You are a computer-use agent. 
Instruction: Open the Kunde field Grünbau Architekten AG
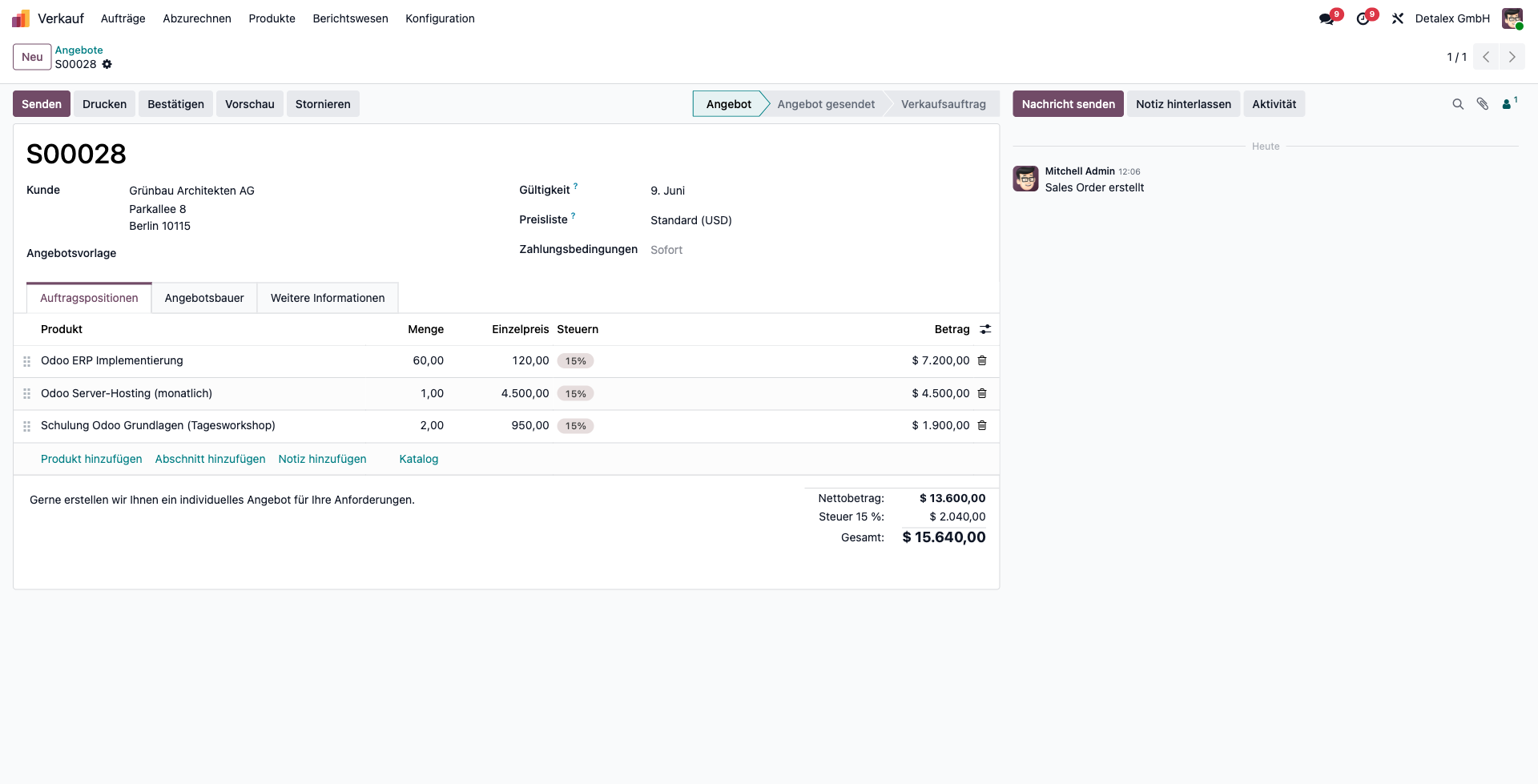(x=191, y=191)
